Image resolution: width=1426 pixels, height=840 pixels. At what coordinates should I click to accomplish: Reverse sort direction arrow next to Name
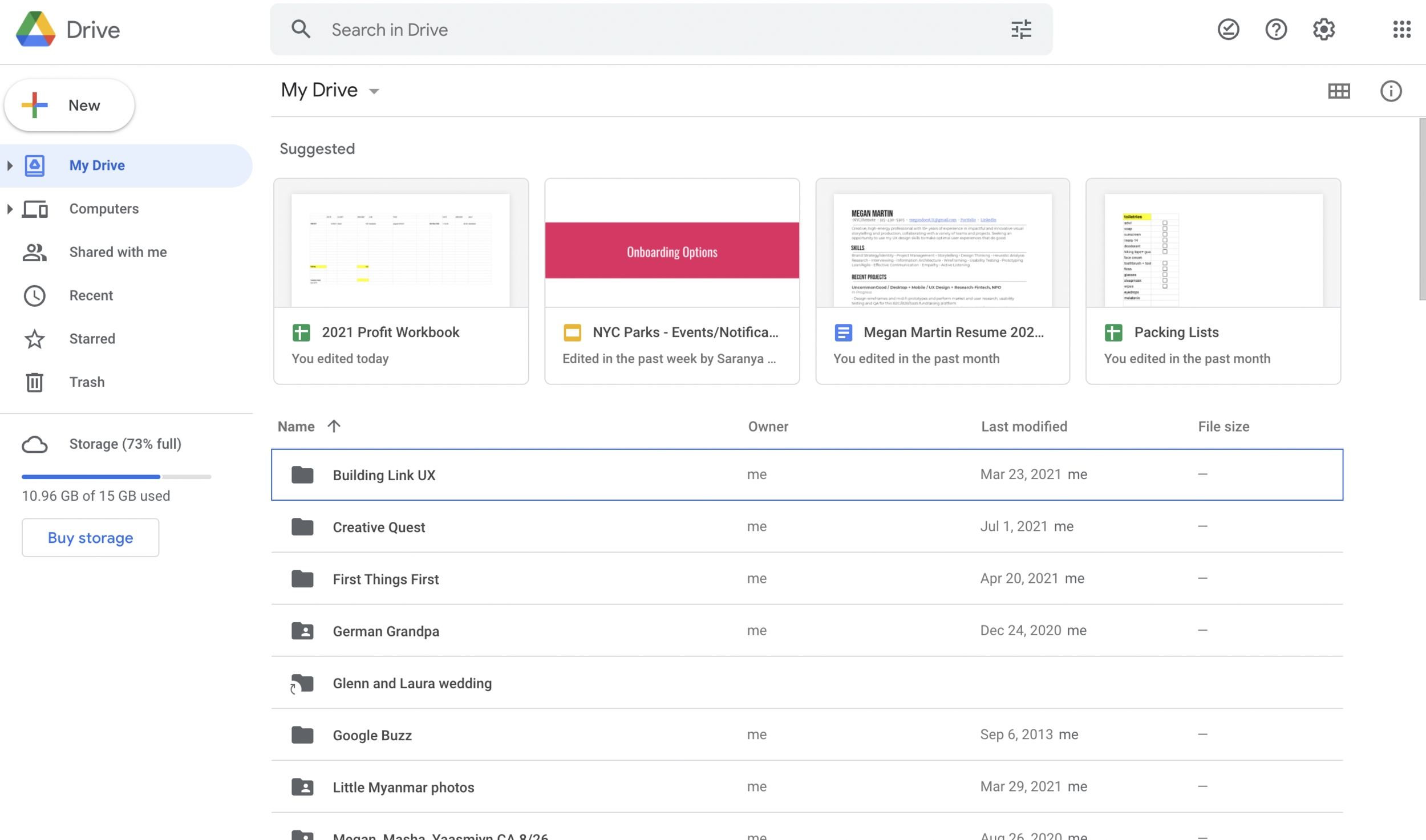click(x=334, y=426)
